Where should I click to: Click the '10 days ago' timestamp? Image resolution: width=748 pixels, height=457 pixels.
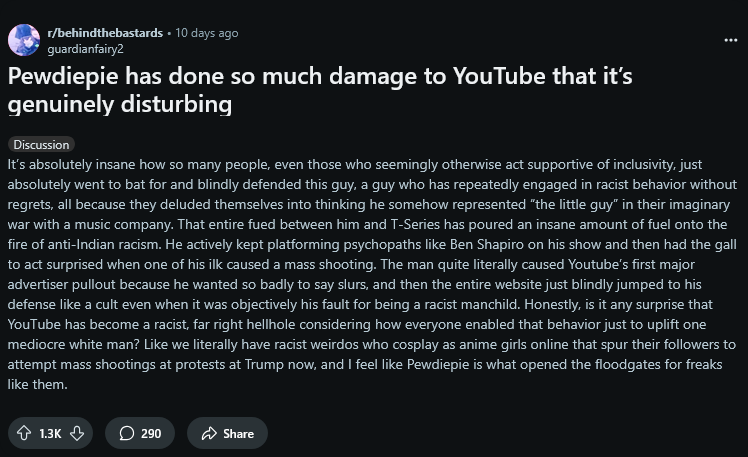coord(207,33)
